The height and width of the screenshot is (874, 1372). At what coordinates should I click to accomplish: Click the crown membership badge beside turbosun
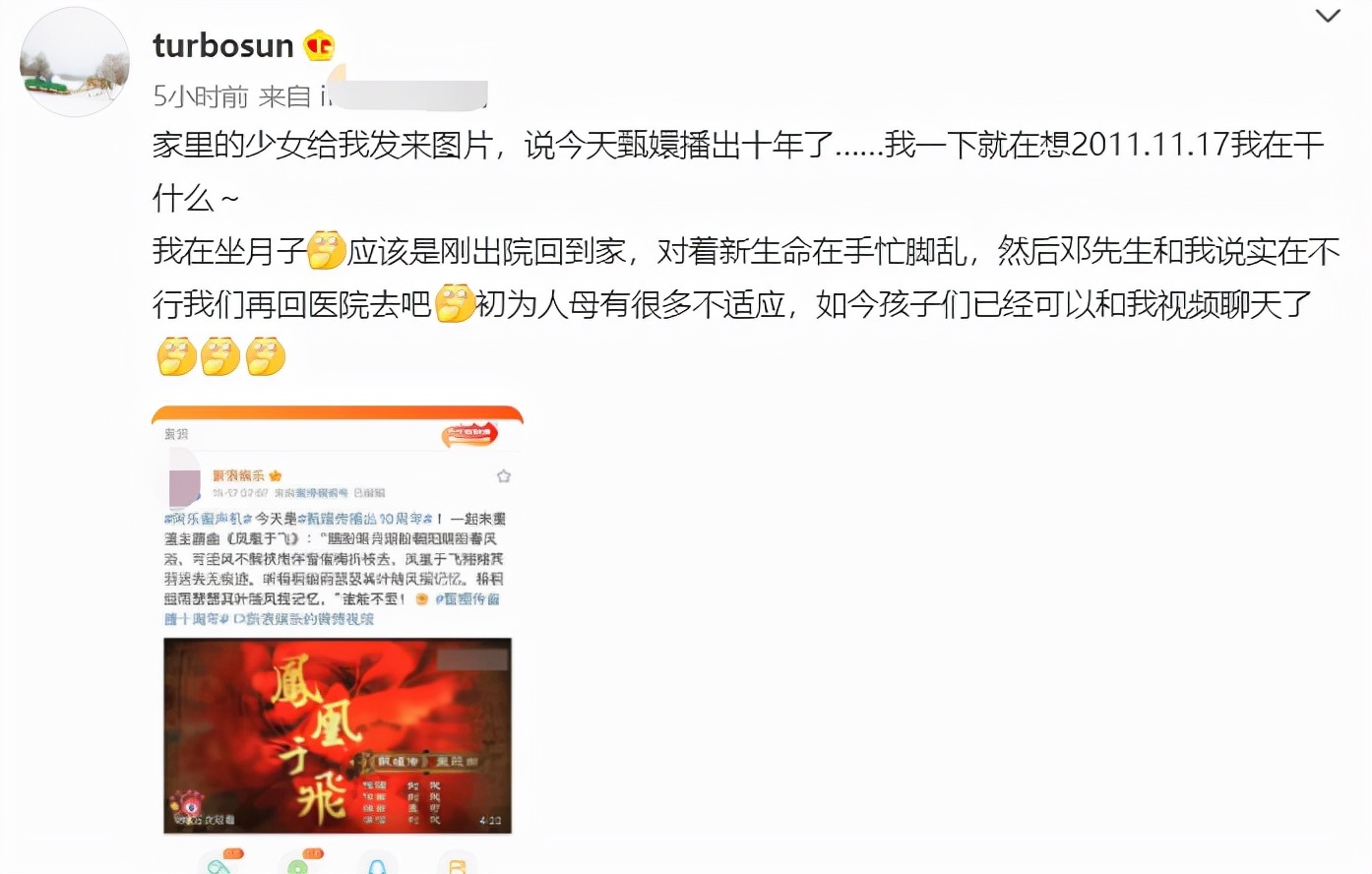[x=319, y=45]
